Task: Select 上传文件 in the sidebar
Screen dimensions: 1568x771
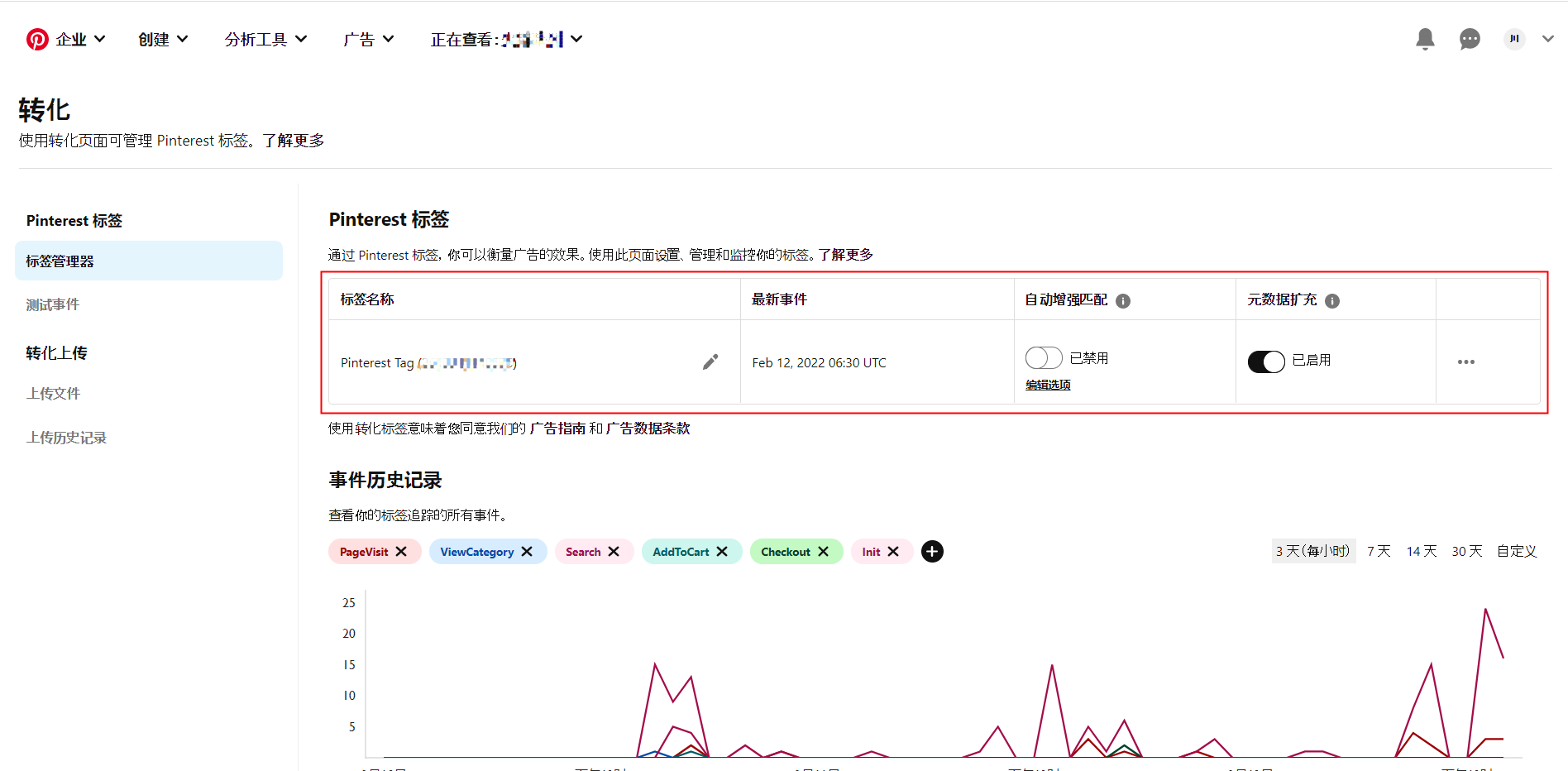Action: coord(53,394)
